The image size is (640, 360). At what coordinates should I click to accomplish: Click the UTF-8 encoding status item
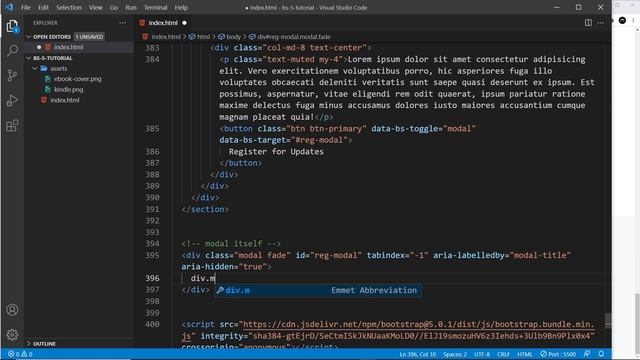482,354
